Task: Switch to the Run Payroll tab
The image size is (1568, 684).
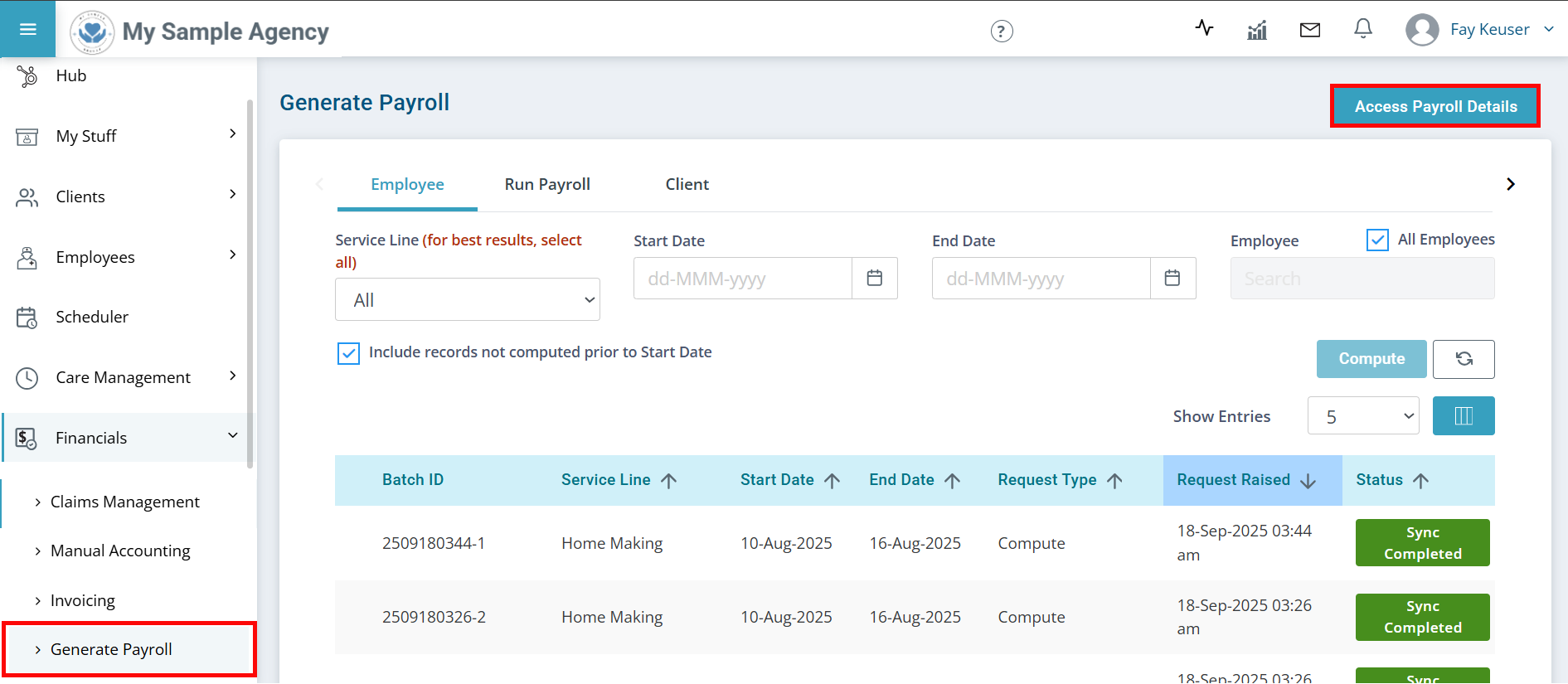Action: coord(547,185)
